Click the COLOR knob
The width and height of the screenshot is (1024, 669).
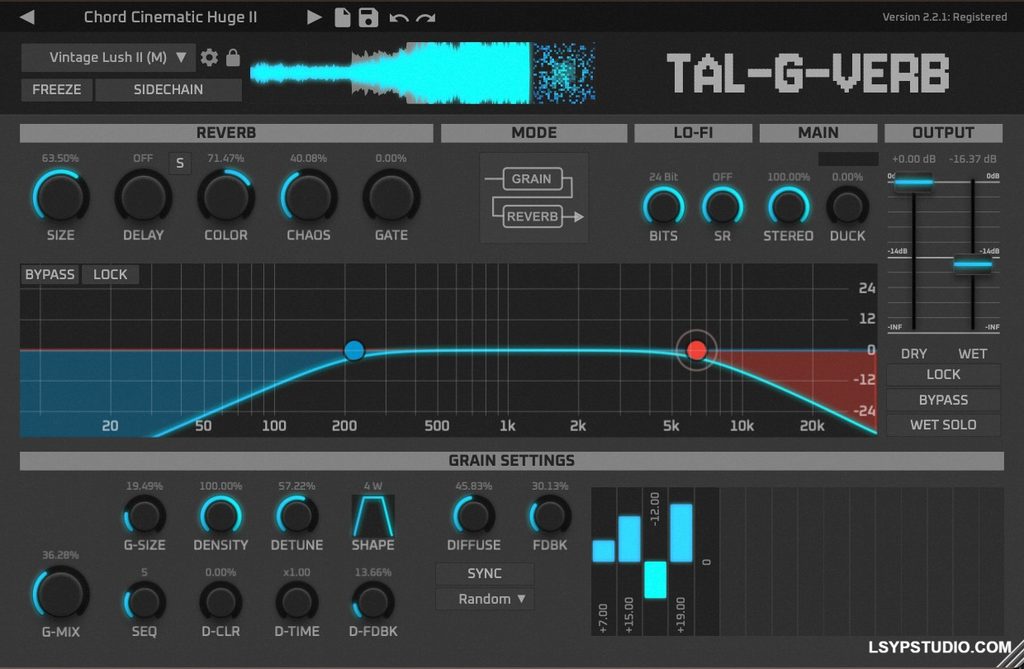(x=226, y=197)
